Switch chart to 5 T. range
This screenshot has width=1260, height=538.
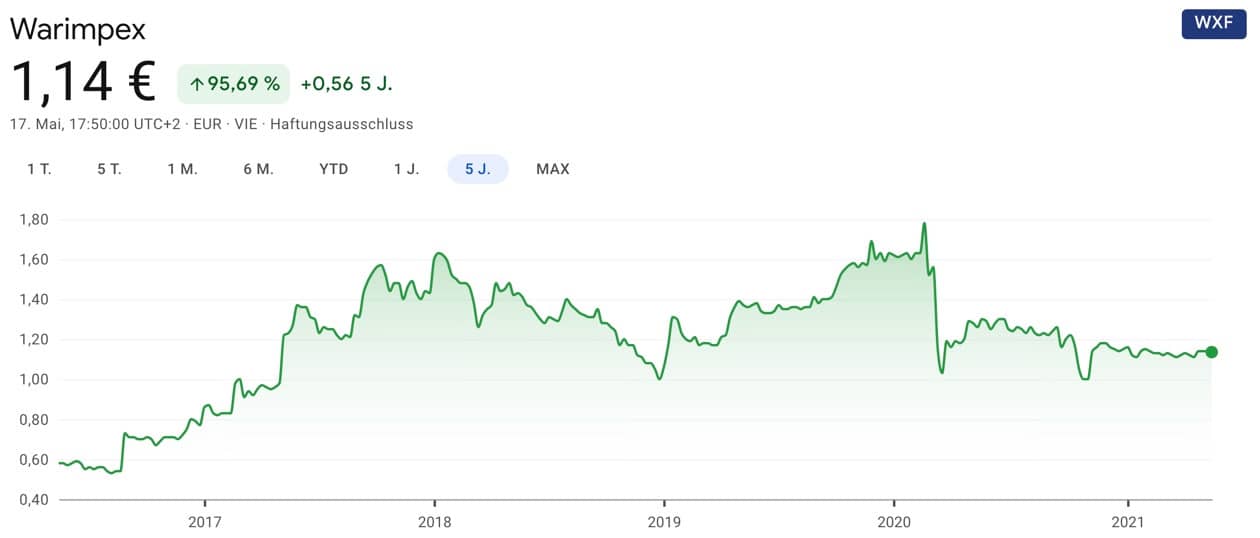coord(109,169)
